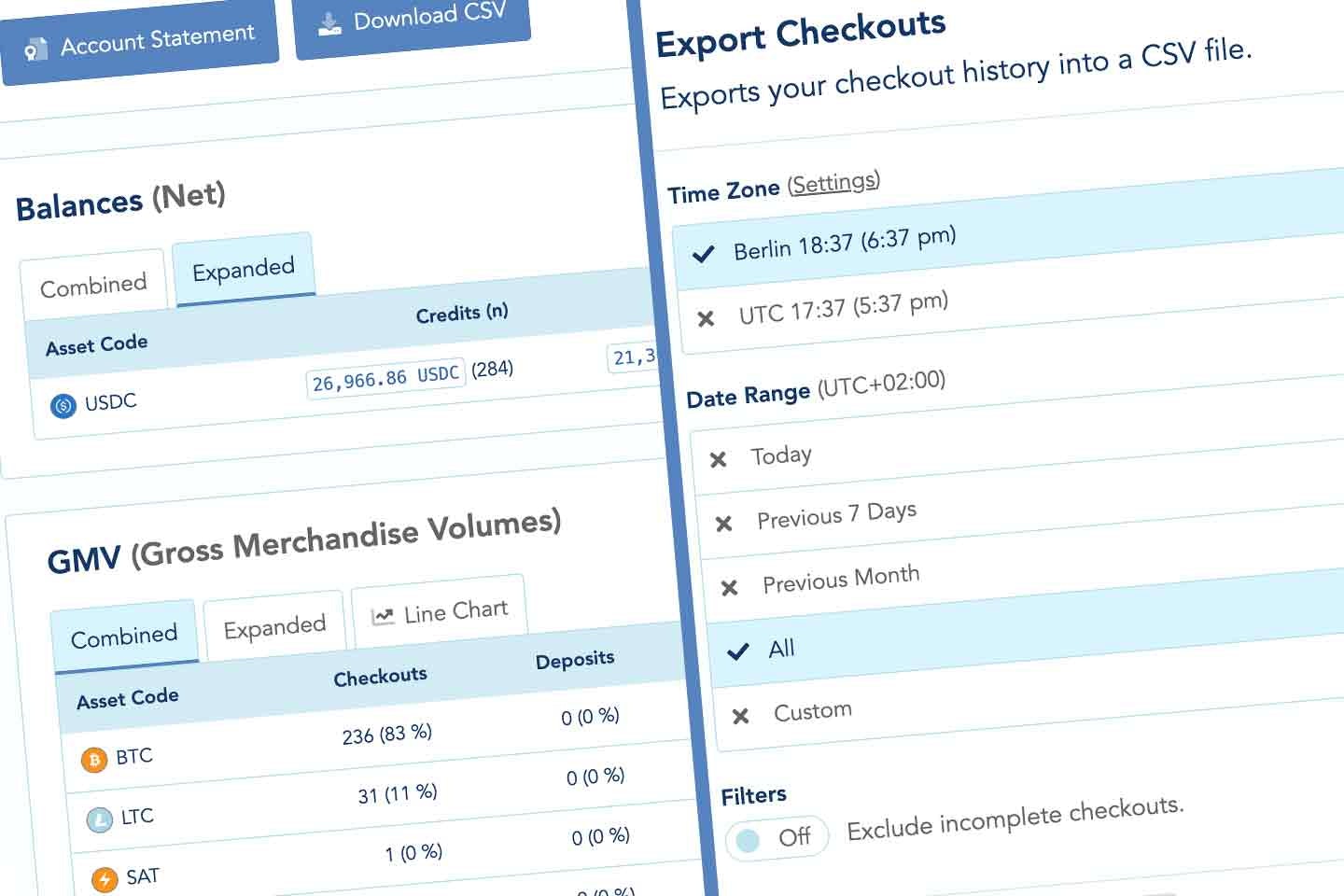The image size is (1344, 896).
Task: Toggle the Exclude incomplete checkouts switch
Action: [777, 838]
